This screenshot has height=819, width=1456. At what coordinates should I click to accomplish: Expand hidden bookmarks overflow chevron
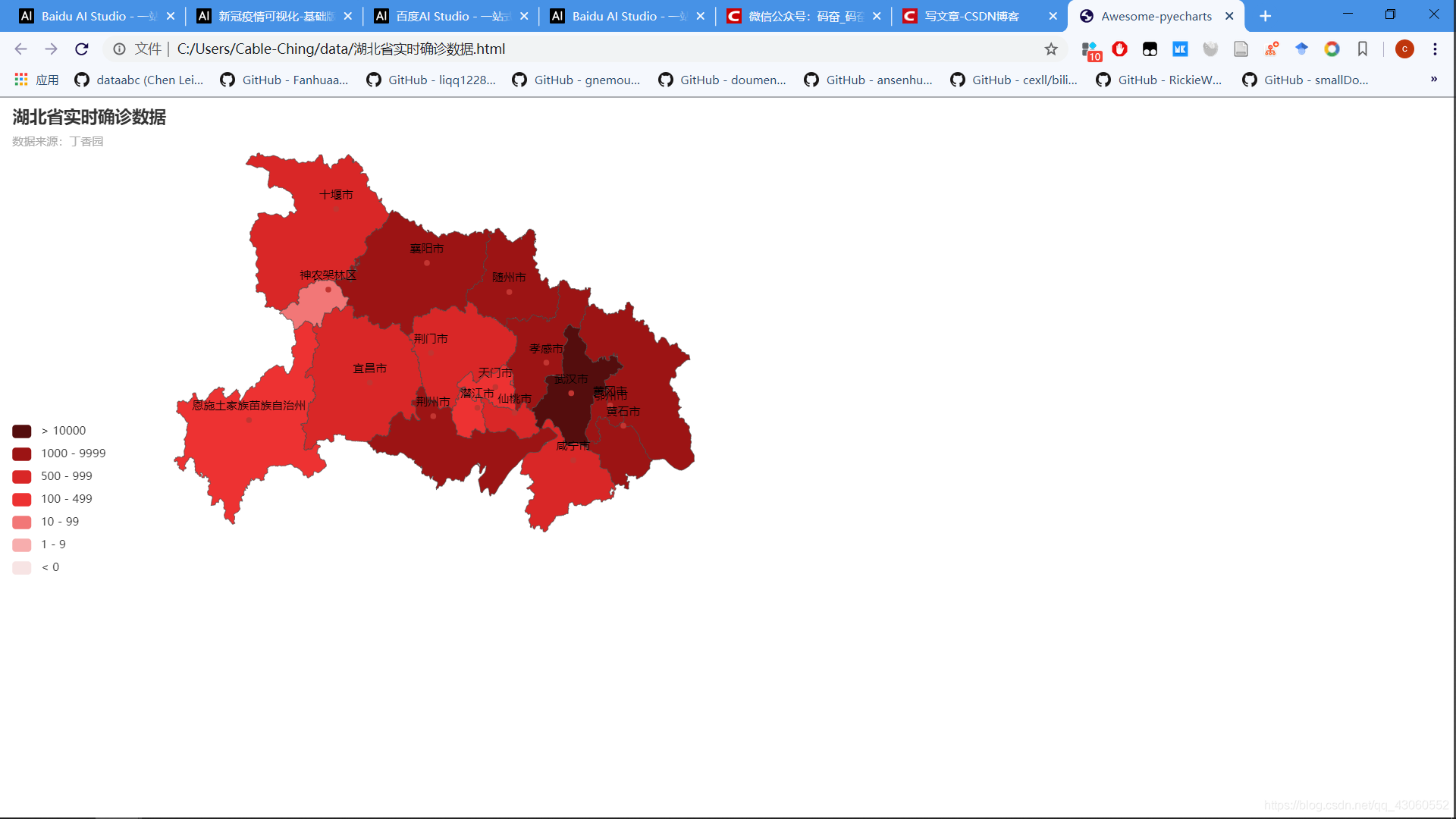tap(1433, 80)
